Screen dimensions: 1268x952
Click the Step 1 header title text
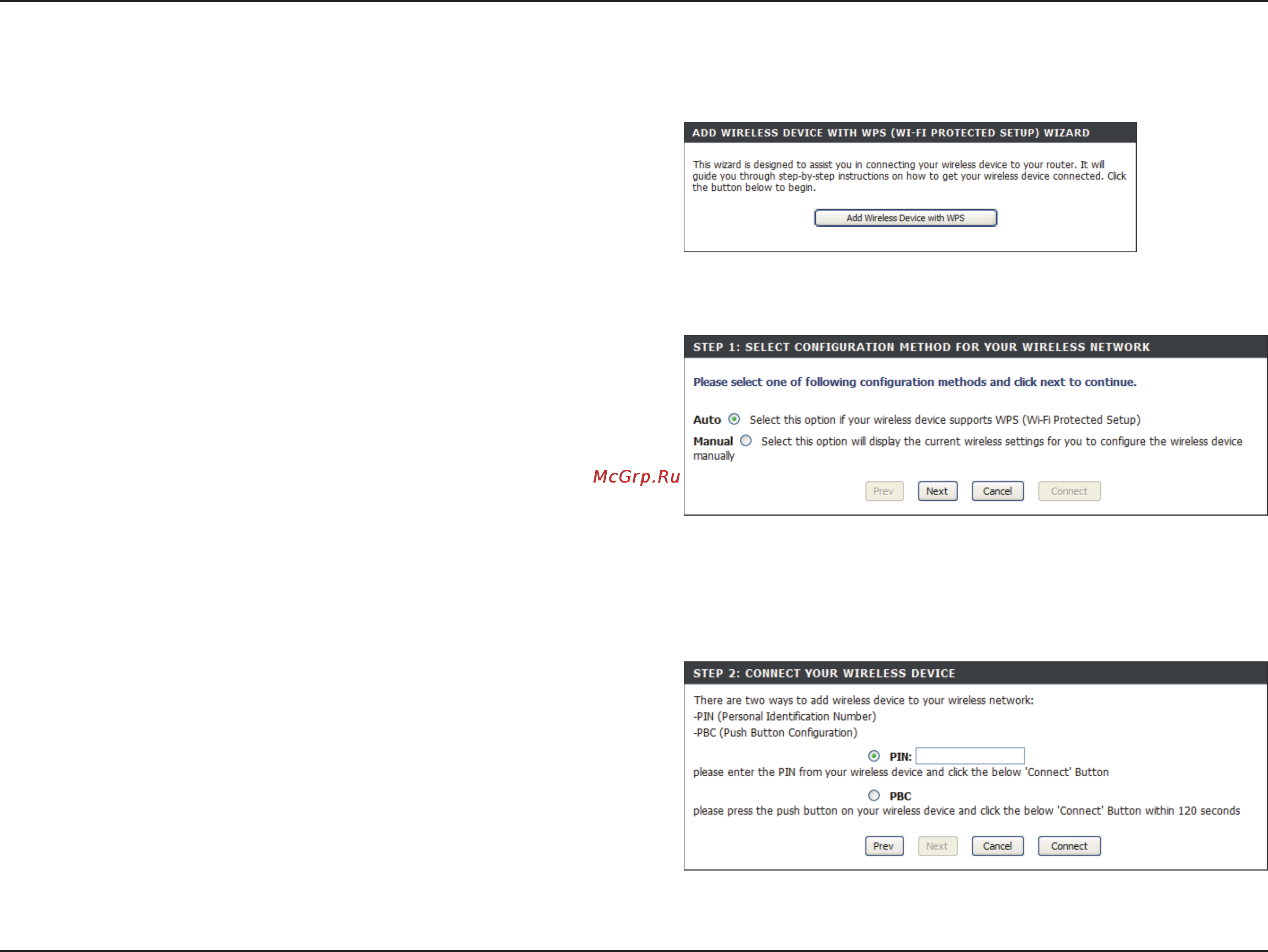pyautogui.click(x=921, y=347)
